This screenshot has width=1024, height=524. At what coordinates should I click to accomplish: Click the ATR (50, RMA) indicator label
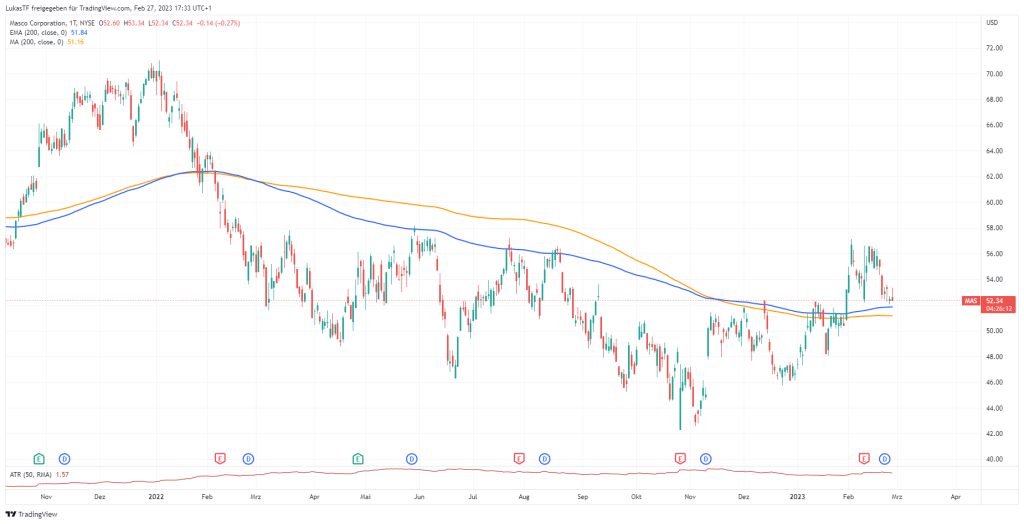29,475
